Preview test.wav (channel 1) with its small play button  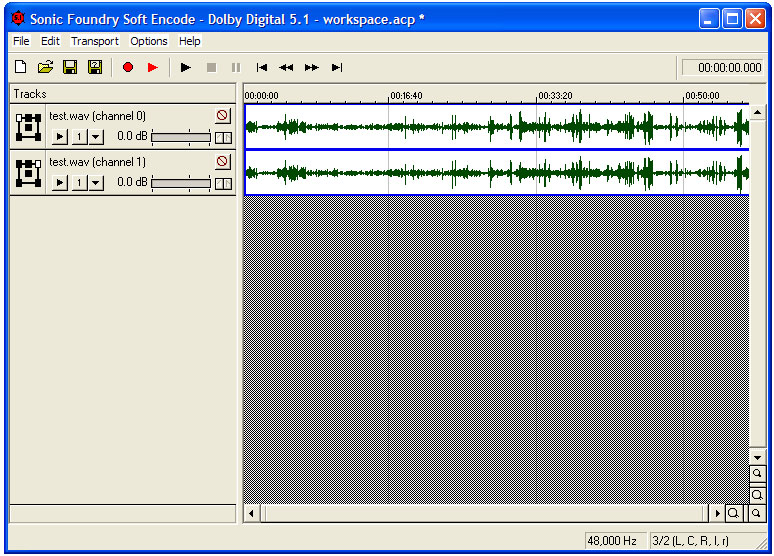[60, 183]
